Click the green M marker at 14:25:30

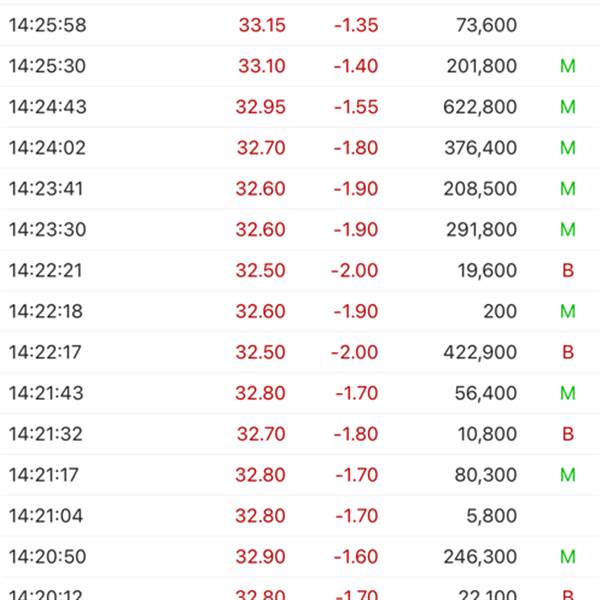pos(567,66)
